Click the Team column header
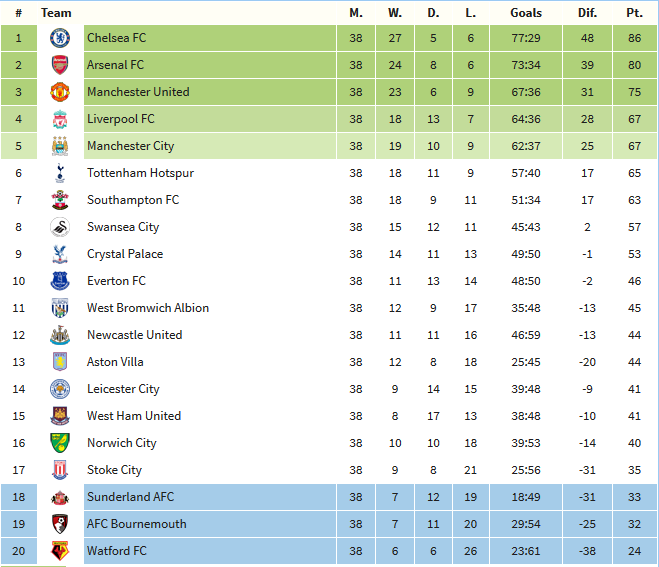Image resolution: width=659 pixels, height=567 pixels. [56, 13]
